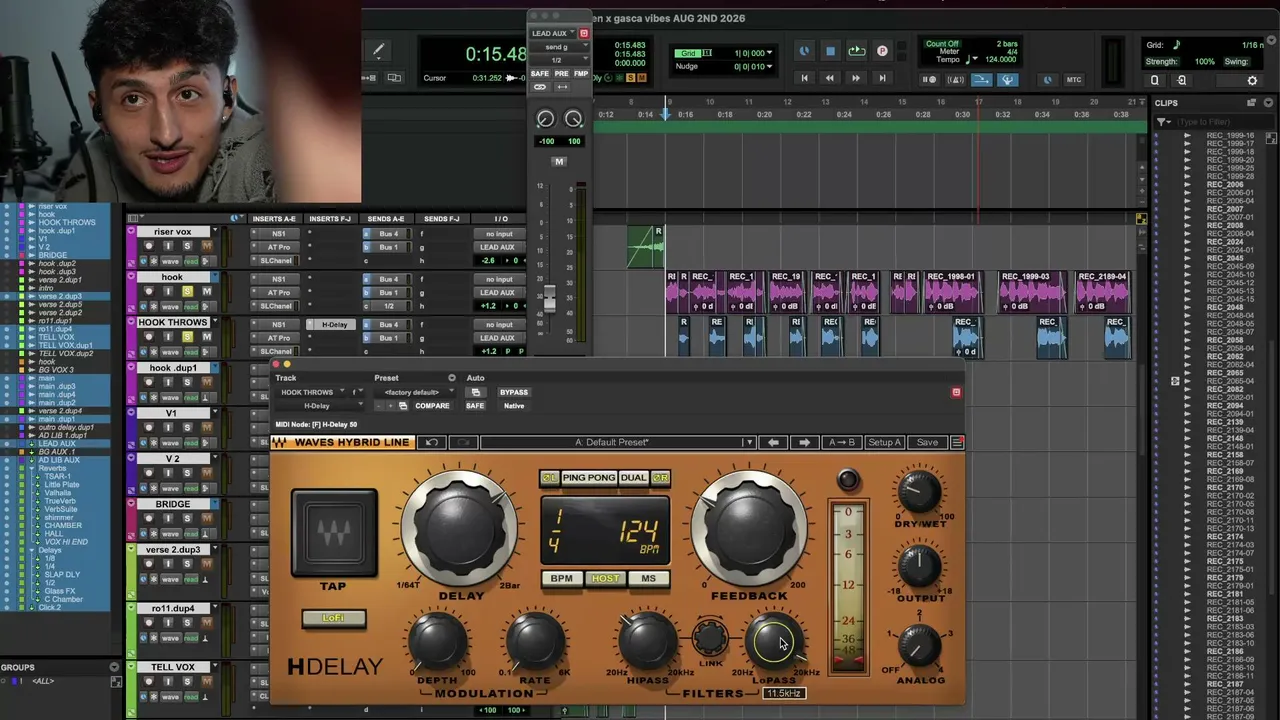The image size is (1280, 720).
Task: Click the Waves plugin undo arrow
Action: [x=431, y=442]
